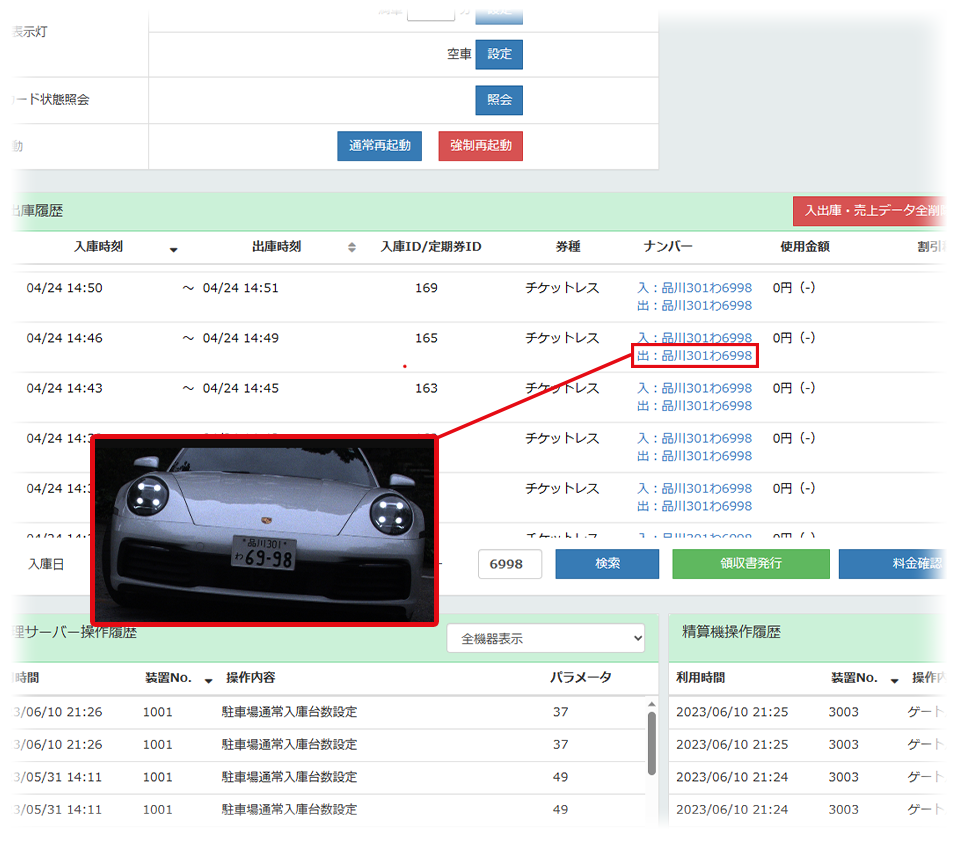Select entry time 04/24 14:46
Viewport: 960px width, 843px height.
[x=64, y=338]
